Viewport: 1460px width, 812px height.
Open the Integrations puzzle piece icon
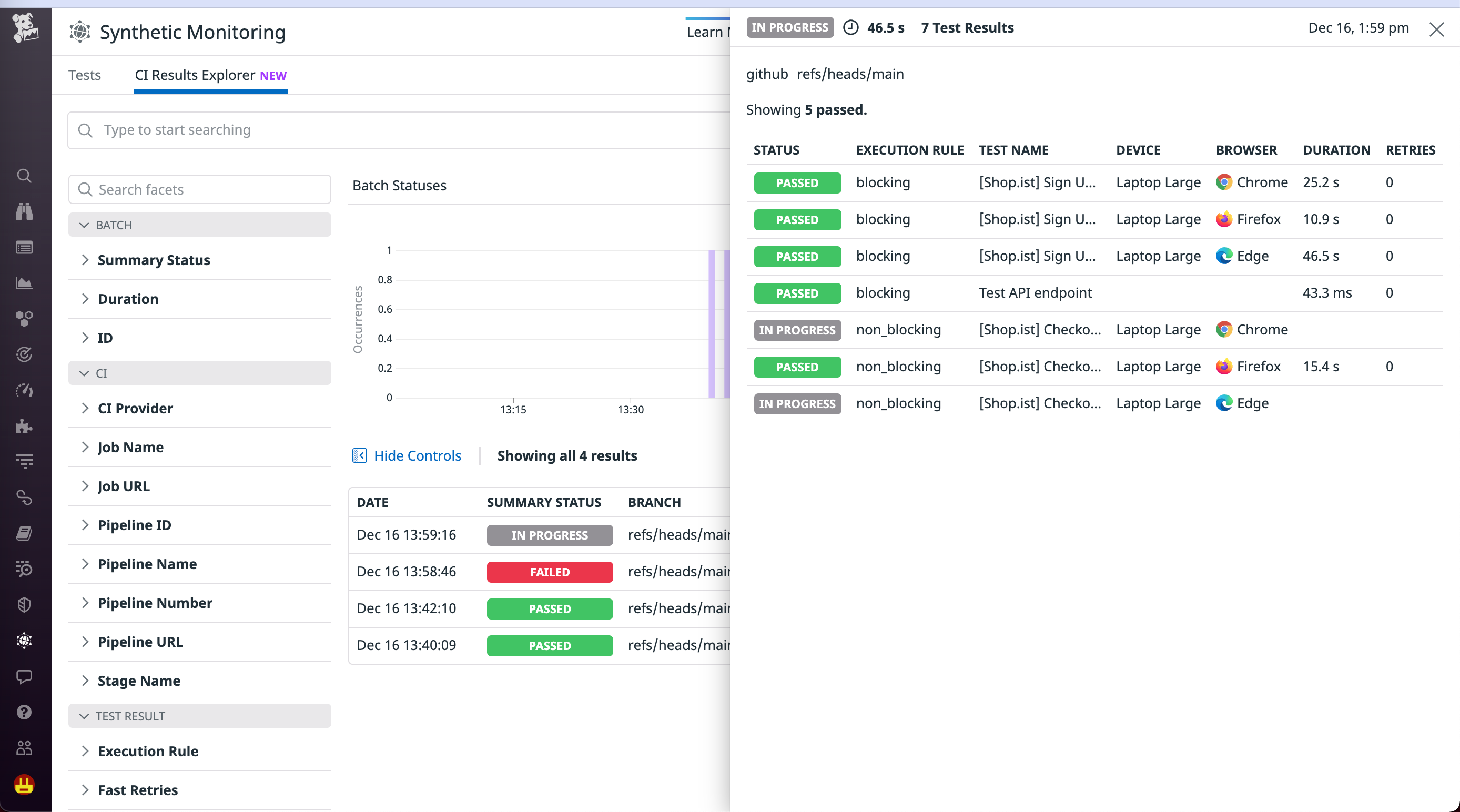point(24,426)
